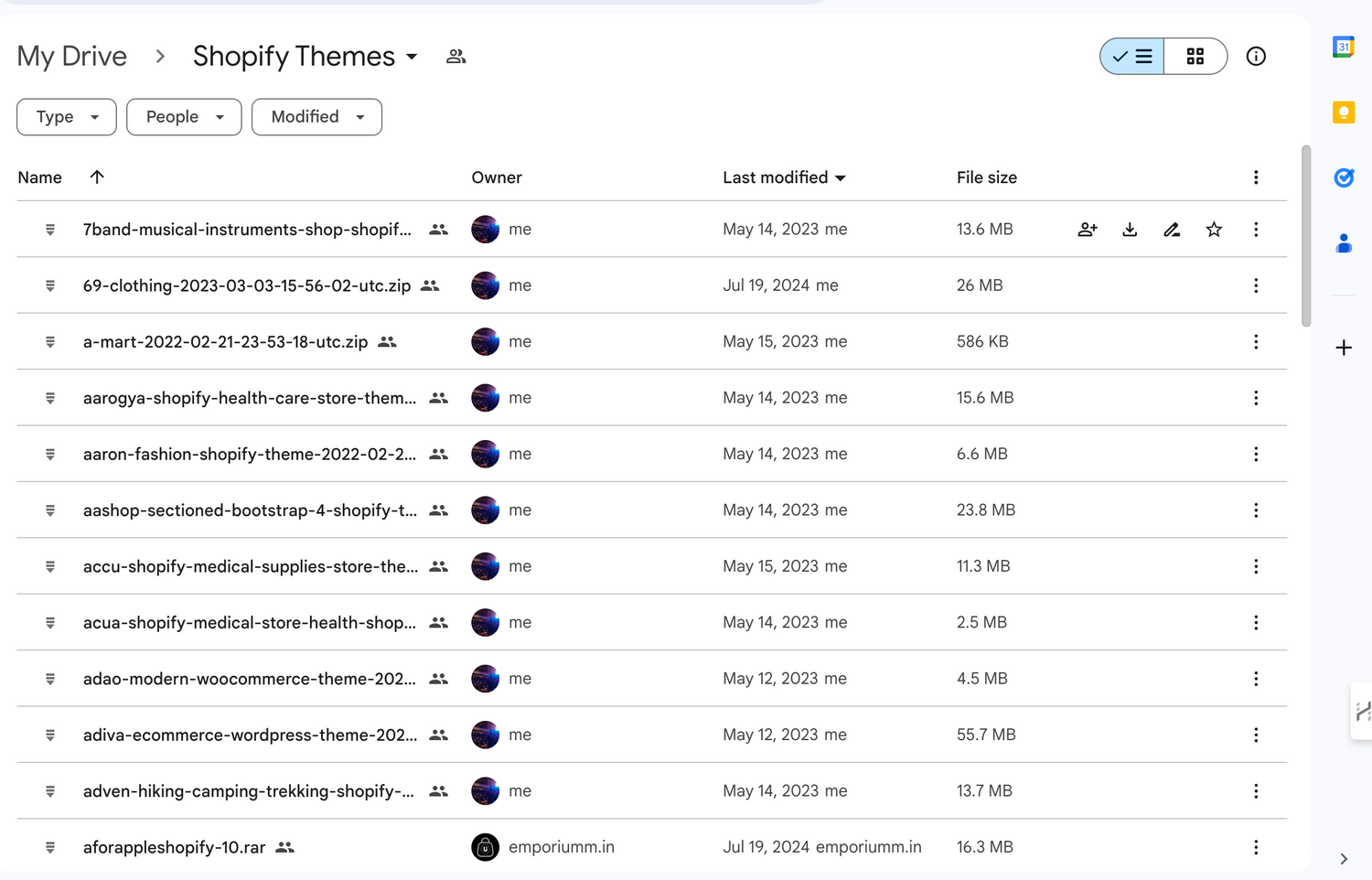Select the aaron-fashion-shopify-theme file
The height and width of the screenshot is (880, 1372).
[x=249, y=454]
